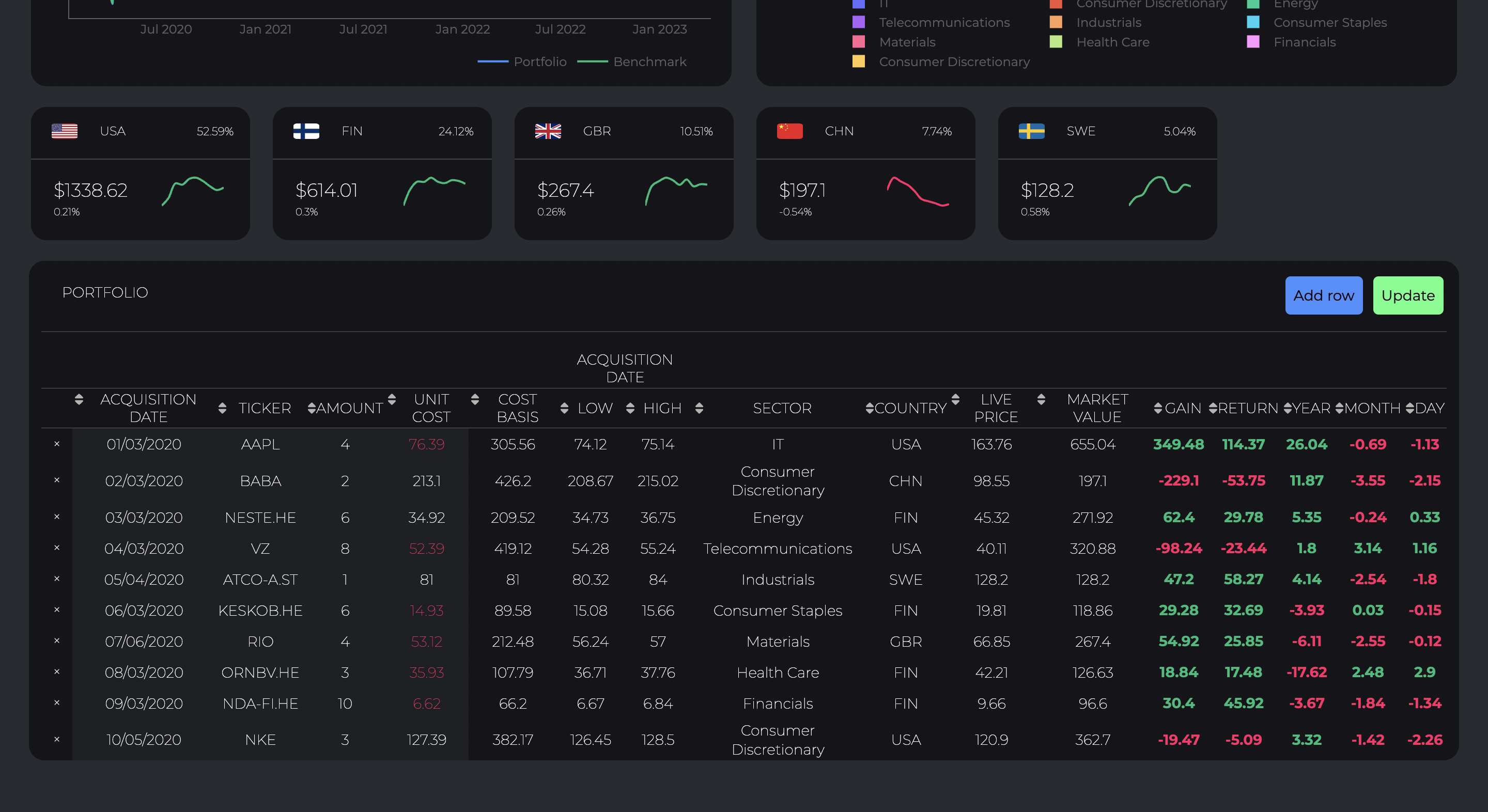Image resolution: width=1488 pixels, height=812 pixels.
Task: Click the Telecommunications purple legend swatch
Action: [858, 22]
